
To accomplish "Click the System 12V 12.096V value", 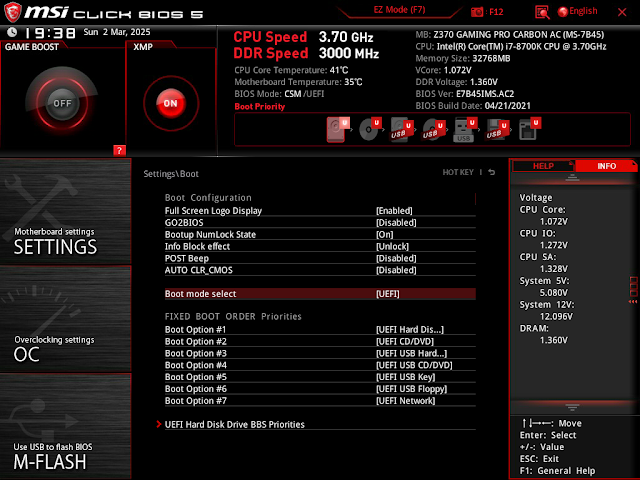I will (x=556, y=316).
